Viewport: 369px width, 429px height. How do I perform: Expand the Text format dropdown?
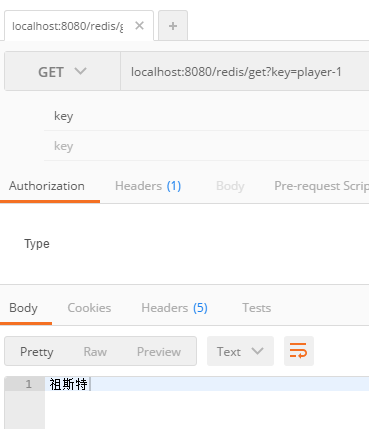[240, 351]
